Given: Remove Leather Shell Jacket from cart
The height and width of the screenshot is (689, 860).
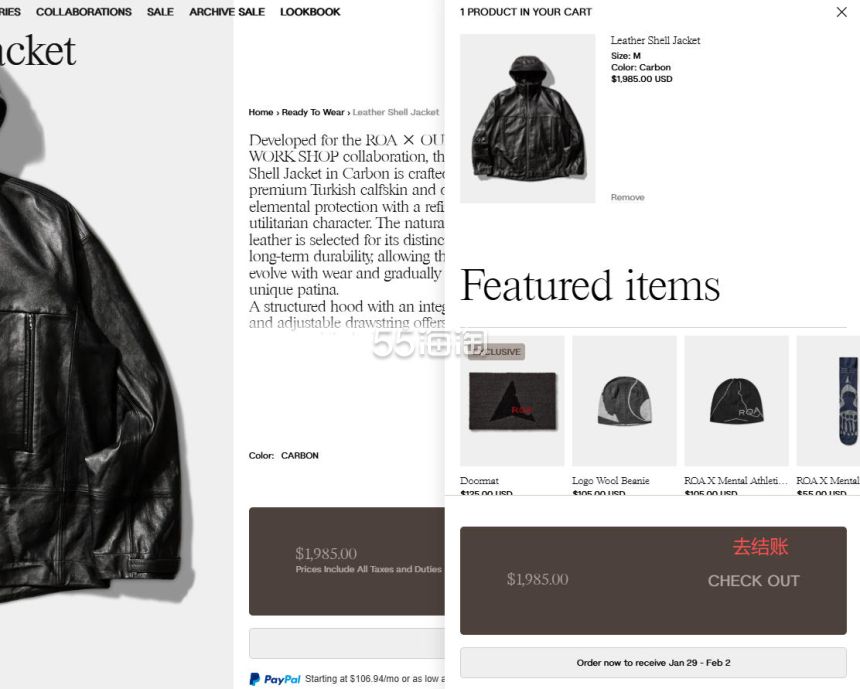Looking at the screenshot, I should [x=627, y=197].
